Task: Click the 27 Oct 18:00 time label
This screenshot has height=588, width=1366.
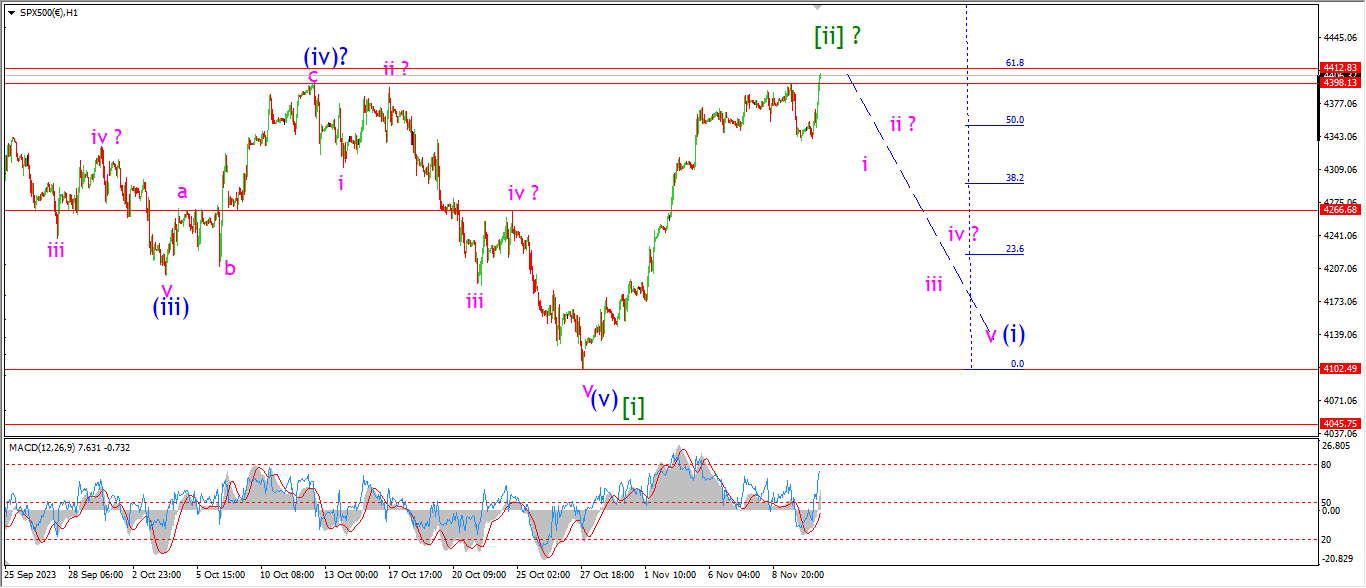Action: pyautogui.click(x=607, y=576)
